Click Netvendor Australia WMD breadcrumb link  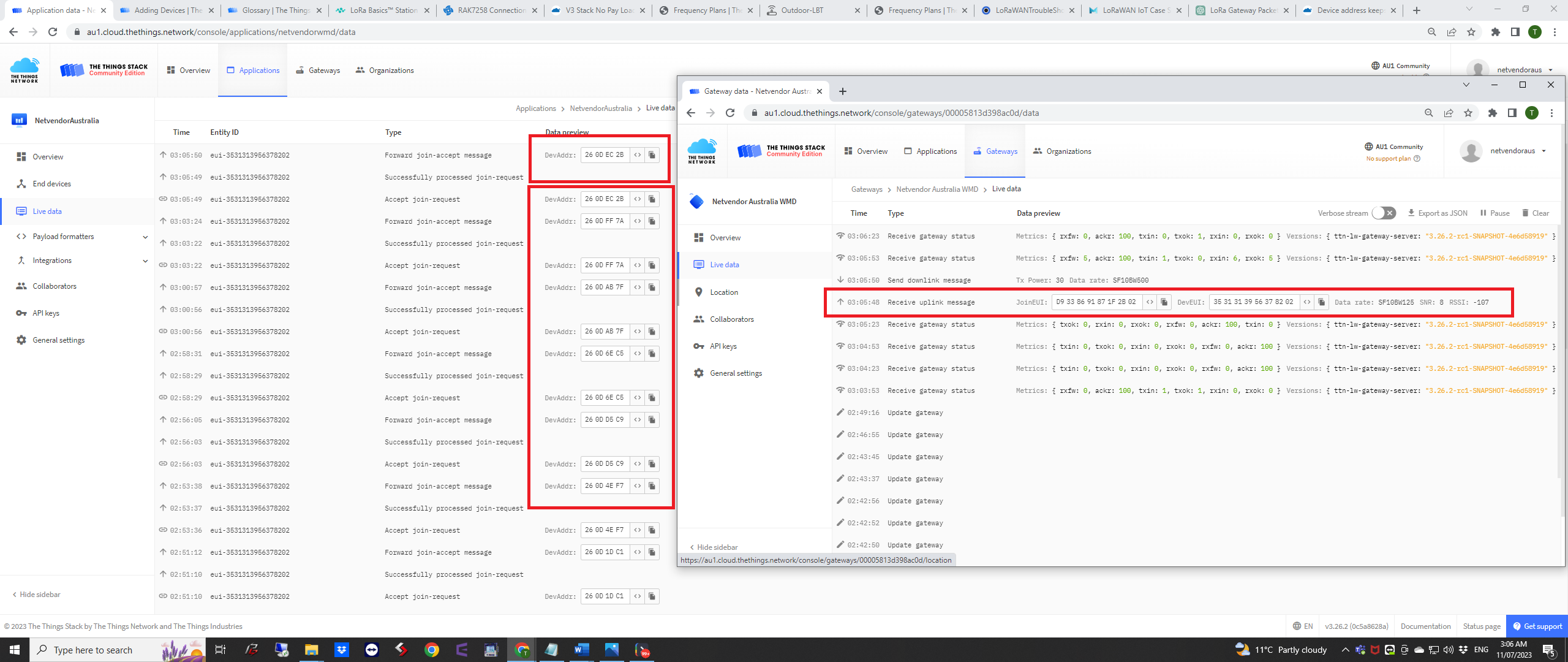[x=937, y=189]
